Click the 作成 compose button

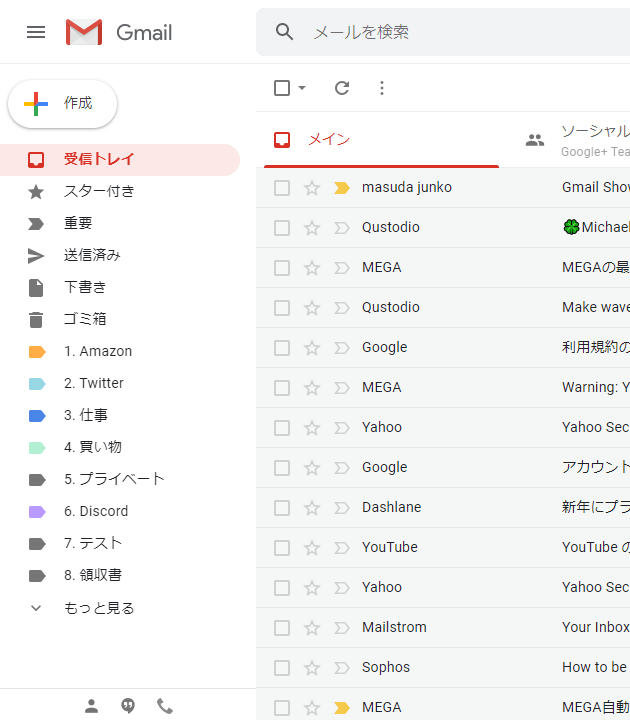(62, 103)
